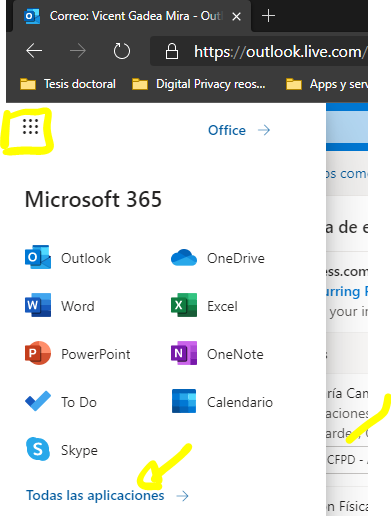391x516 pixels.
Task: Launch the PowerPoint app icon
Action: tap(38, 353)
